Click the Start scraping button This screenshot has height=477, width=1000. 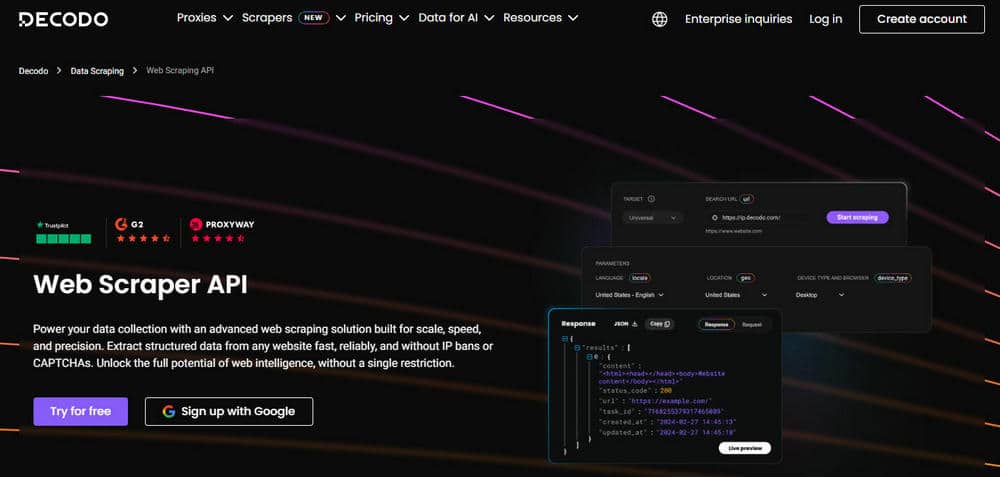point(858,217)
